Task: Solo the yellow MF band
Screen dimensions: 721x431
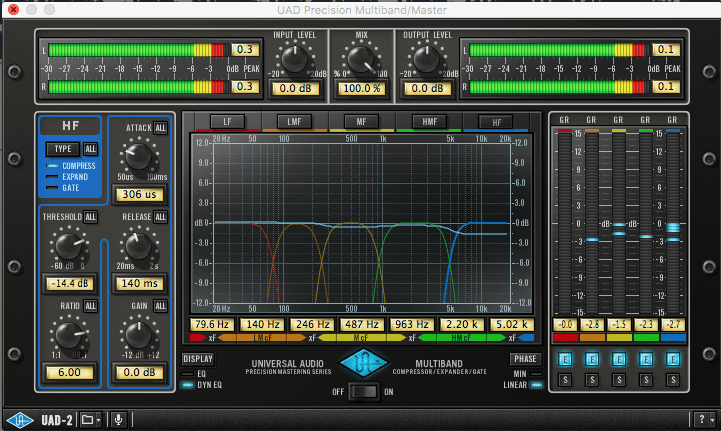Action: click(619, 380)
